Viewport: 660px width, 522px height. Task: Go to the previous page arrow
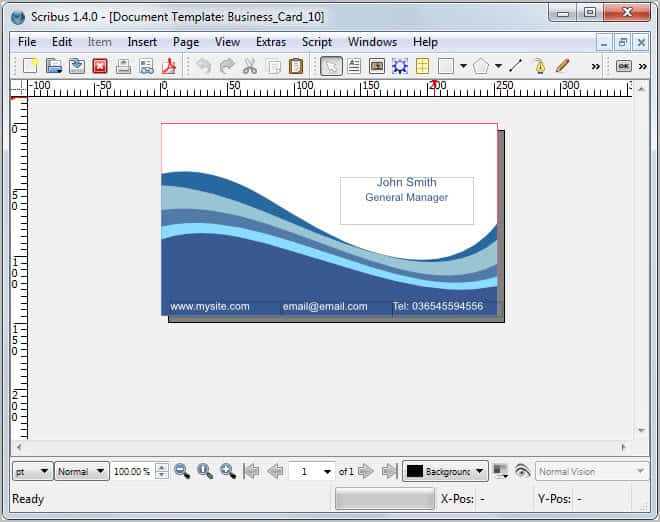(276, 471)
